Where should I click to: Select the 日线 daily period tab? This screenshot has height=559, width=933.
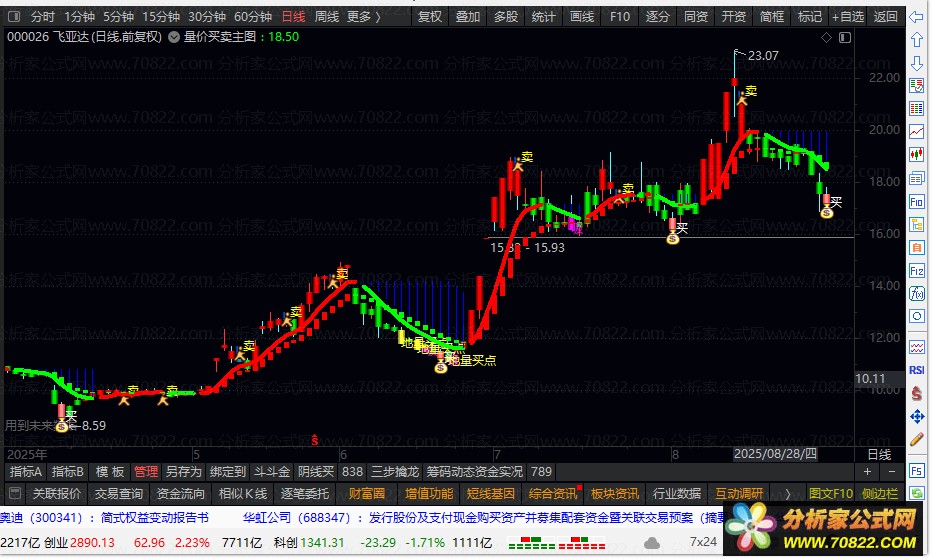click(x=293, y=17)
